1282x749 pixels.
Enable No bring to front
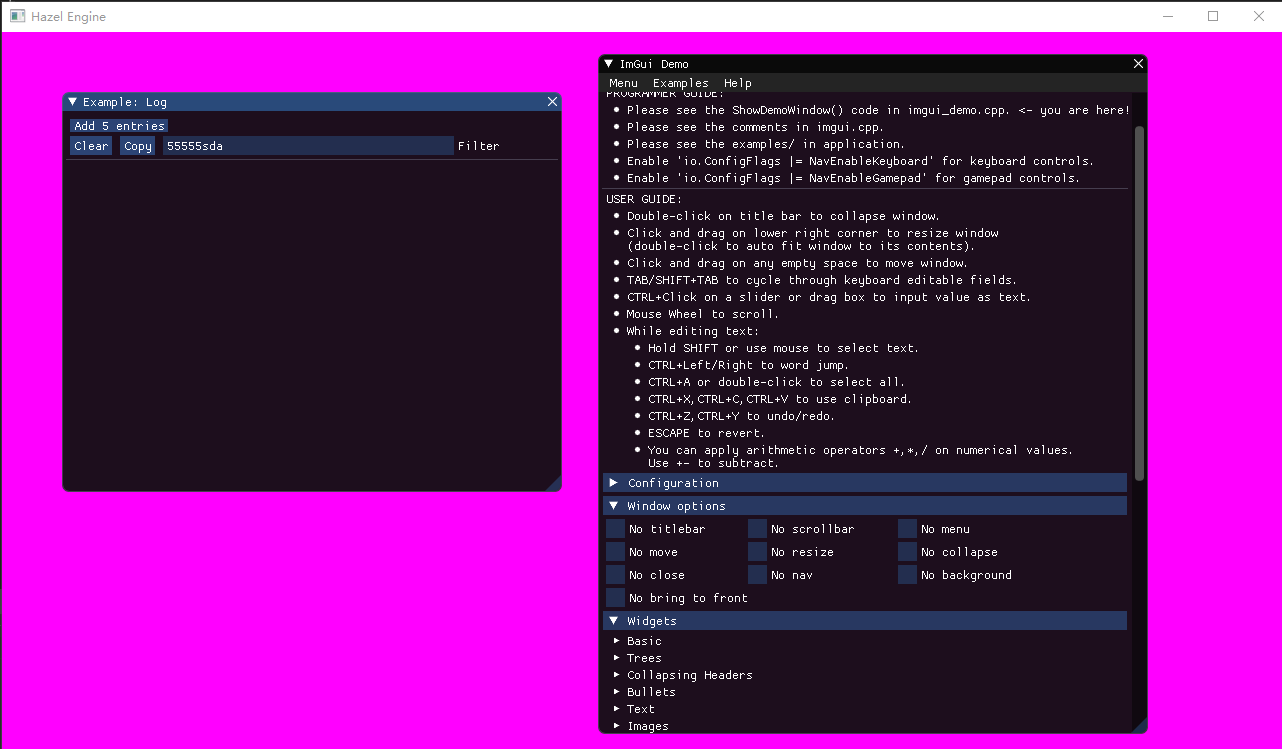pos(614,597)
